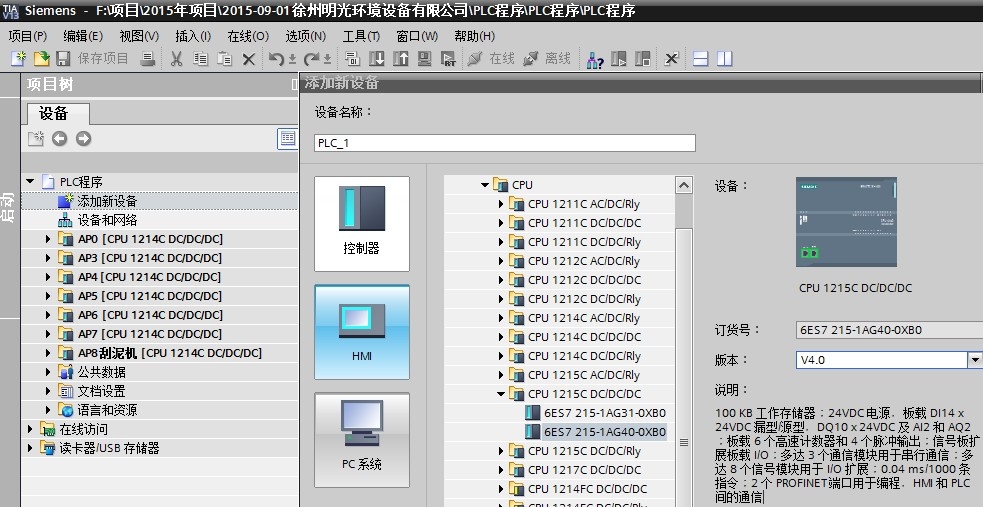
Task: Select the AP5 [CPU 1214C DC/DC/DC] item
Action: [150, 296]
